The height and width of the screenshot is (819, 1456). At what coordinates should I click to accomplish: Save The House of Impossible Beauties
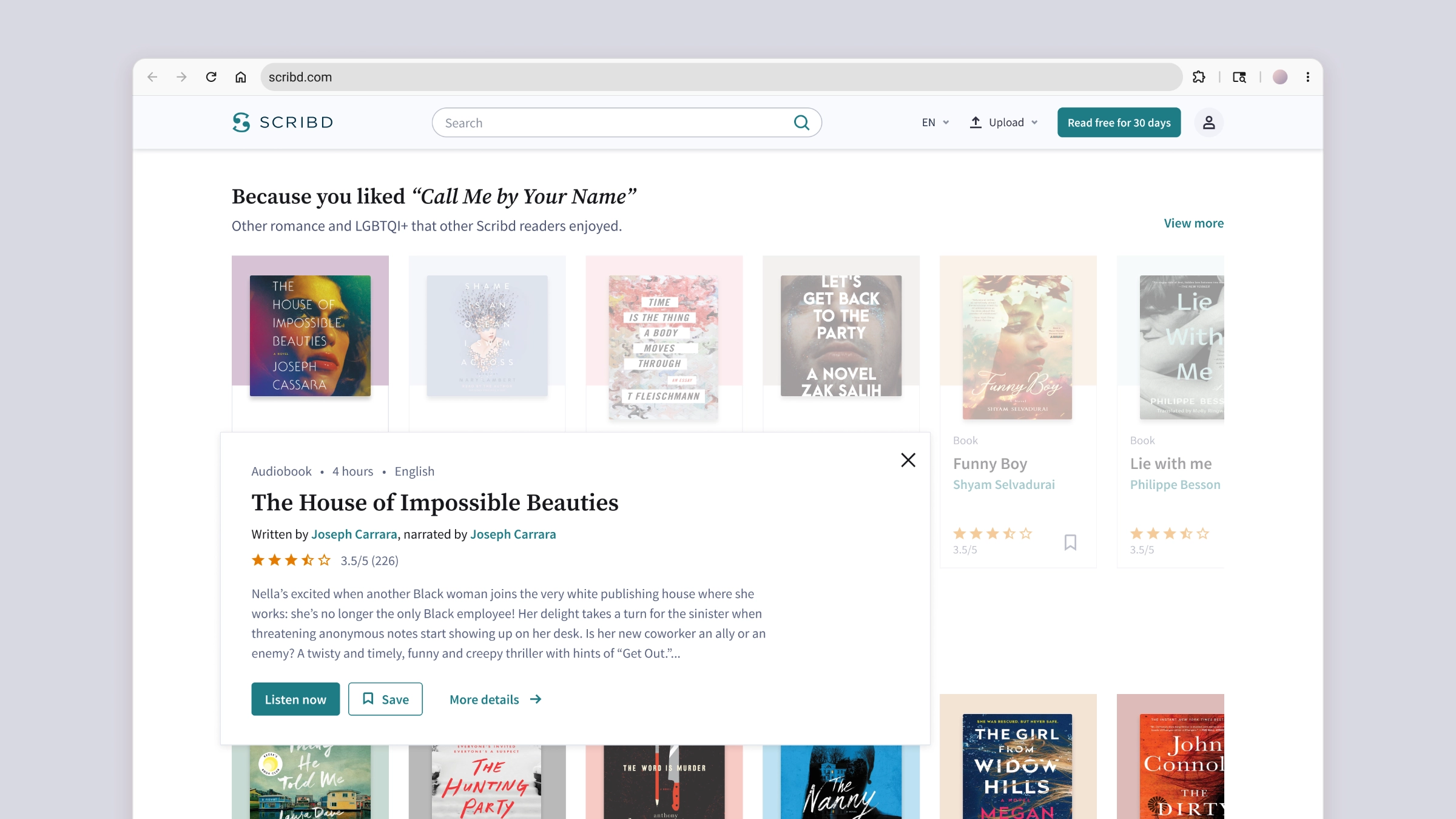[x=385, y=699]
